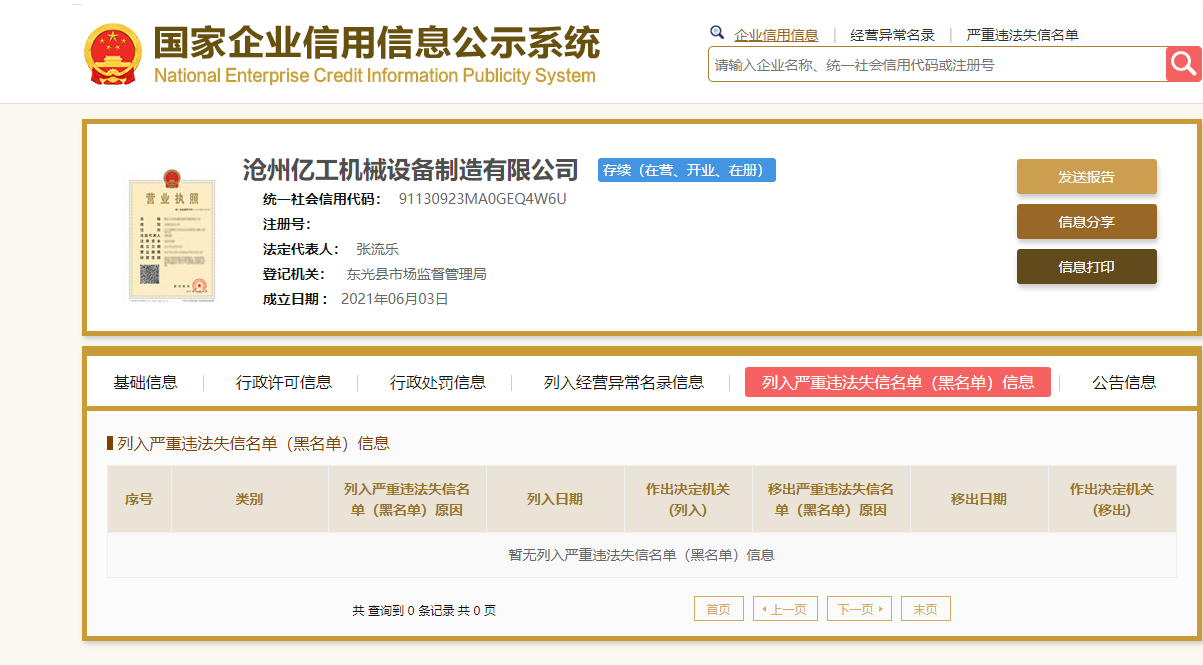Go to 下一页 next page
Viewport: 1203px width, 665px height.
tap(859, 609)
